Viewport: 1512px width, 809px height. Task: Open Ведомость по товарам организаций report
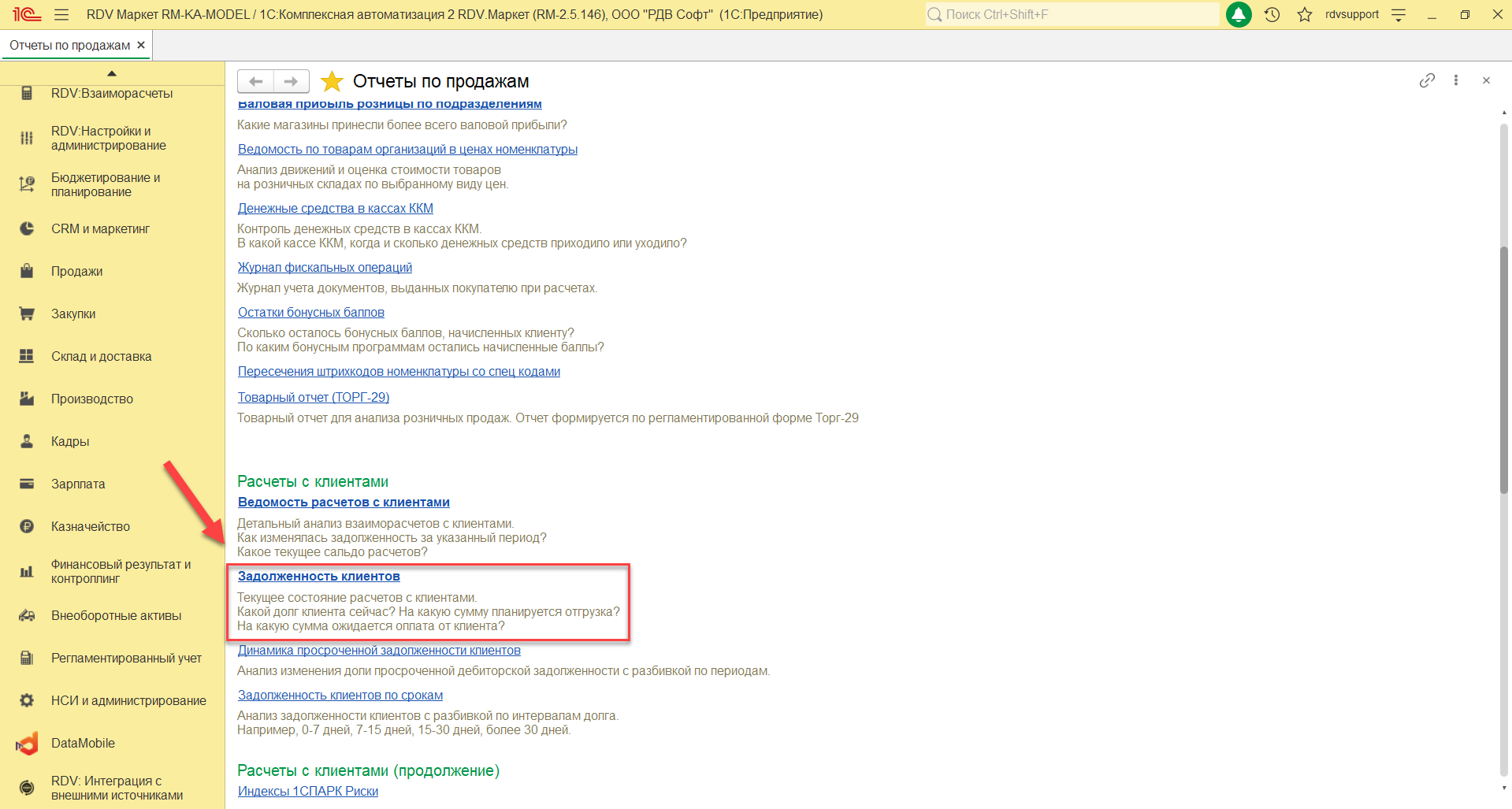click(407, 149)
